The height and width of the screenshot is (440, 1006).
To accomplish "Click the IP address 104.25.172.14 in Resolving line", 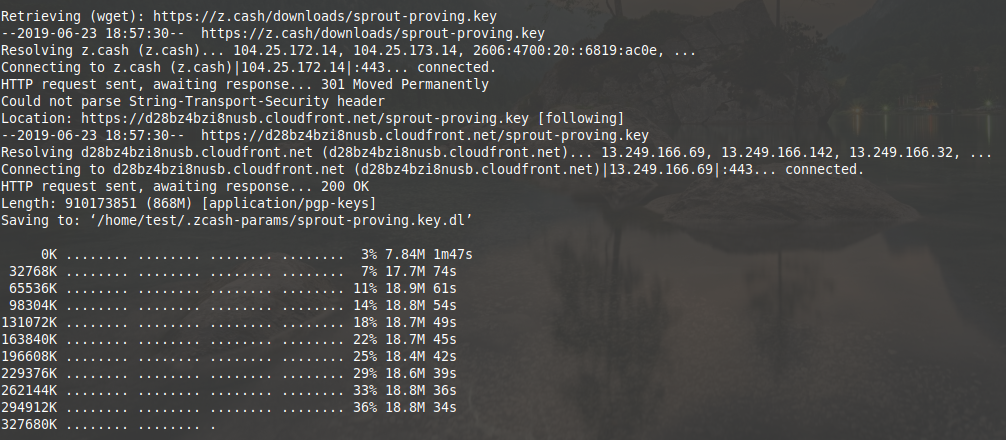I will coord(285,51).
